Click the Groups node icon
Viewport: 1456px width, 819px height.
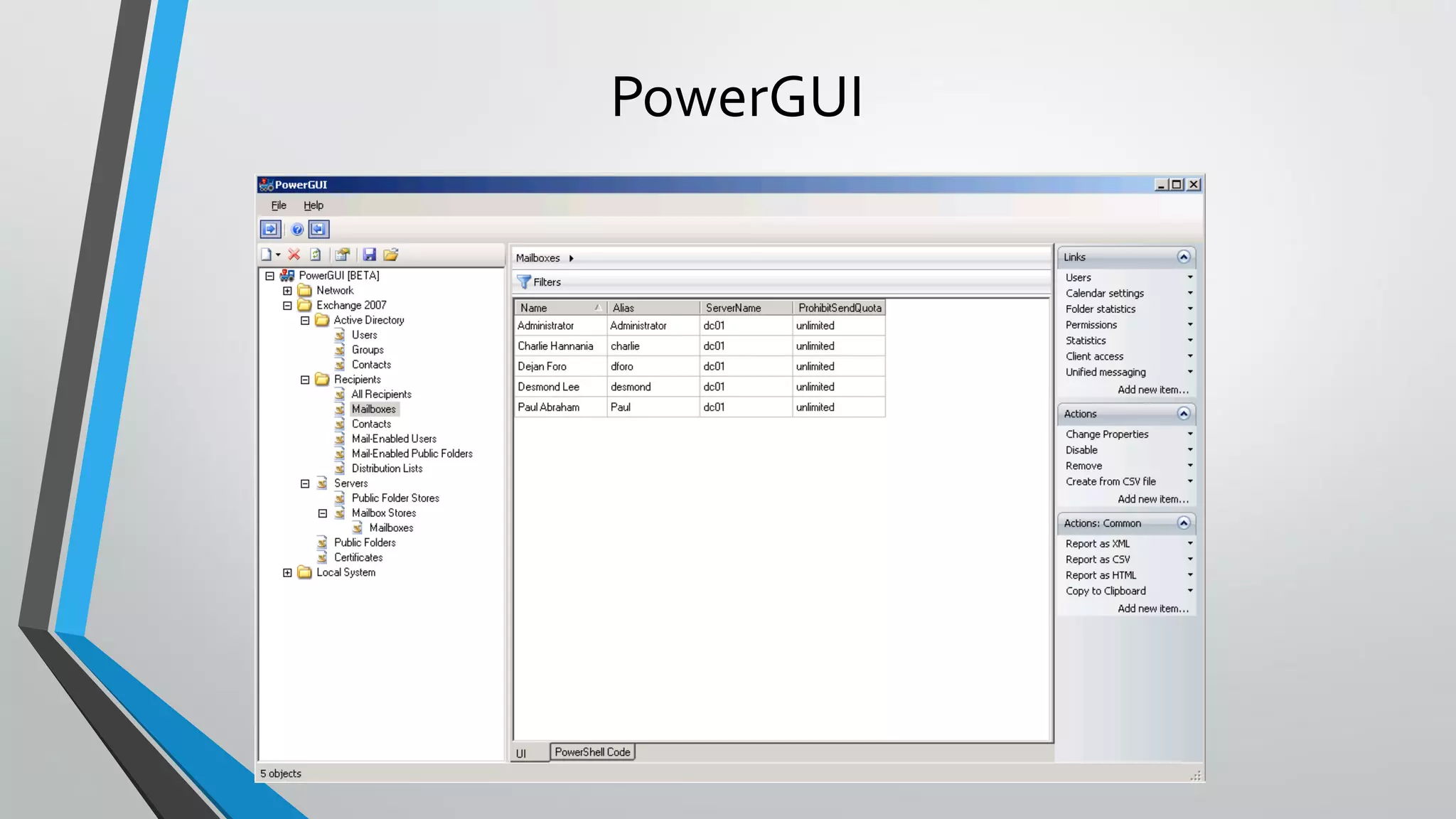pyautogui.click(x=340, y=350)
